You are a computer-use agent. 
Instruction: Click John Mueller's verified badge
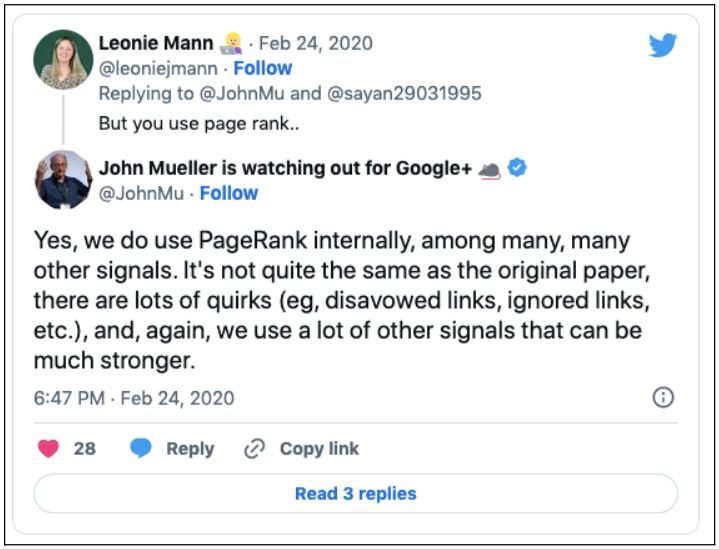(517, 167)
